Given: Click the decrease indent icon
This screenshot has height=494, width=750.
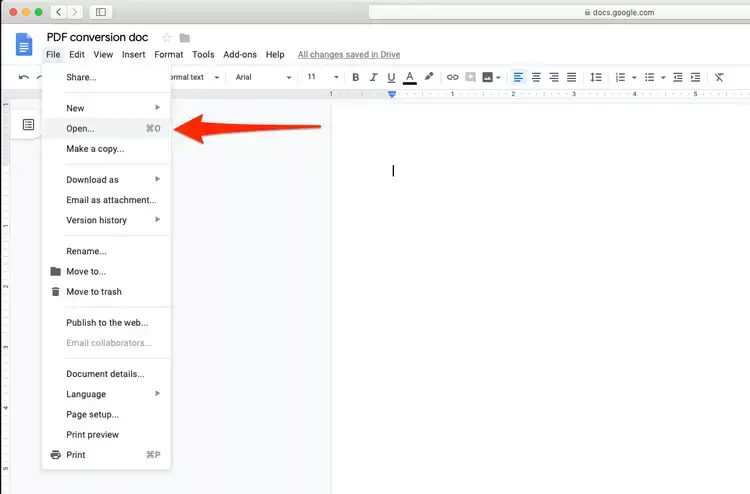Looking at the screenshot, I should [678, 77].
